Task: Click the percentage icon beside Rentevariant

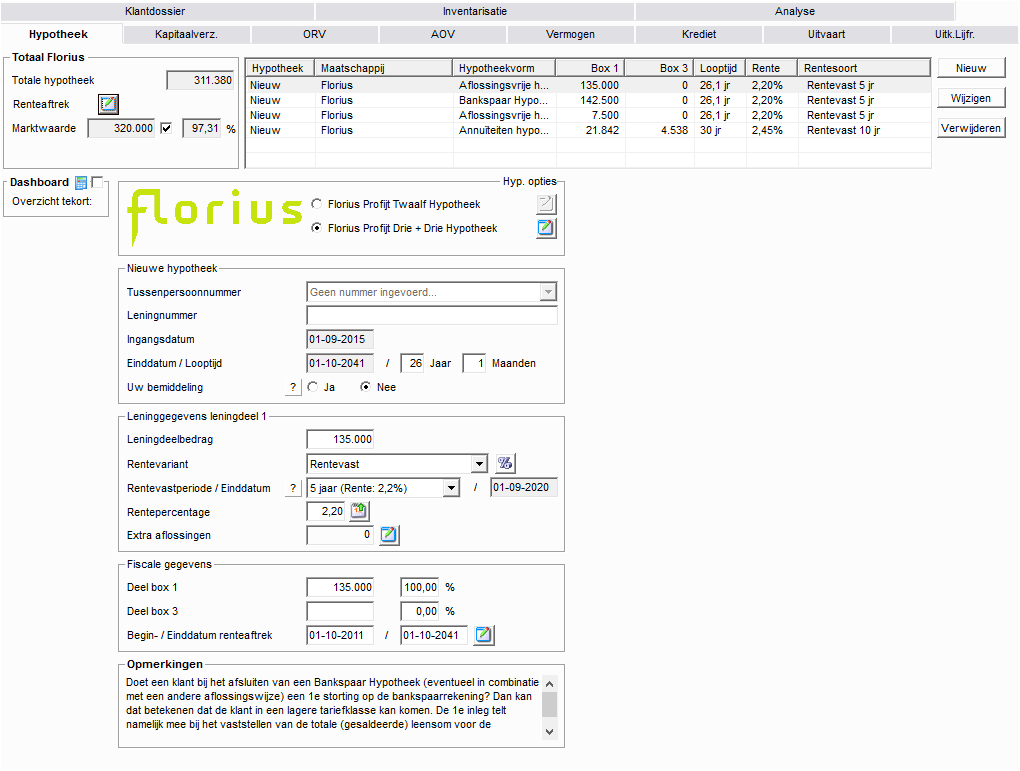Action: 505,463
